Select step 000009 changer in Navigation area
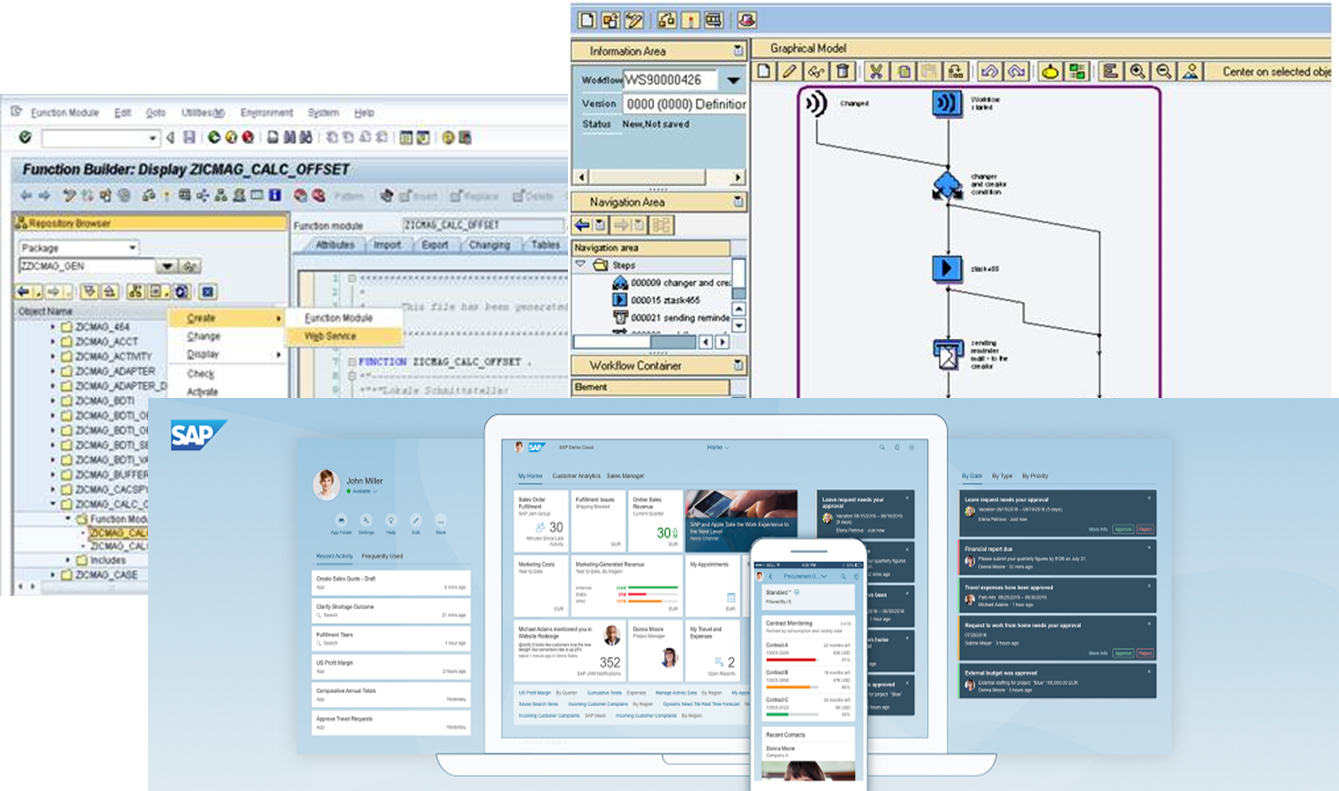The height and width of the screenshot is (791, 1339). pyautogui.click(x=671, y=283)
